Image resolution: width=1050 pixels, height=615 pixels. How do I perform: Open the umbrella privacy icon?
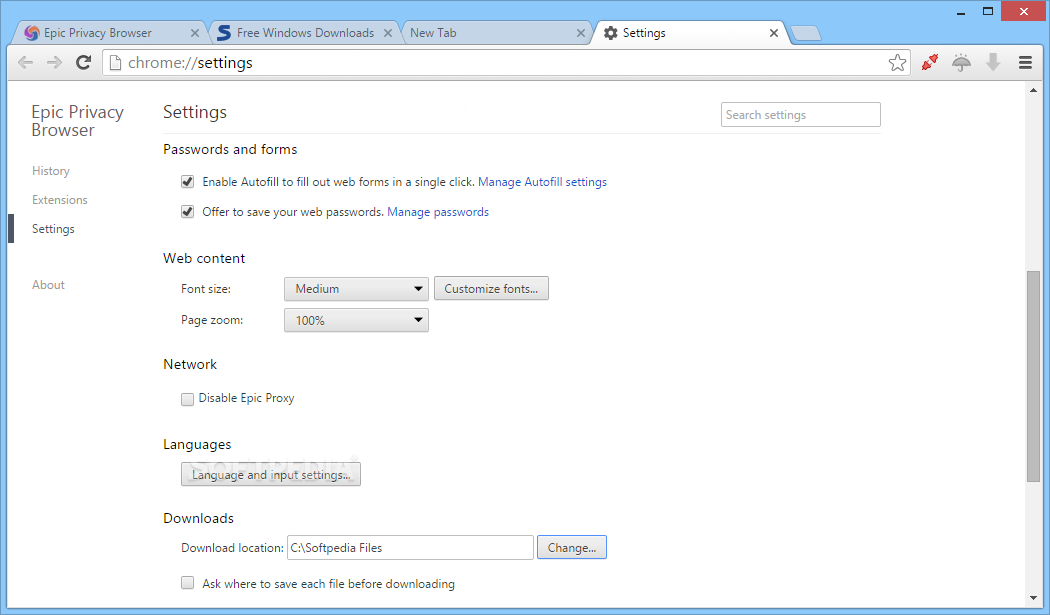(962, 62)
